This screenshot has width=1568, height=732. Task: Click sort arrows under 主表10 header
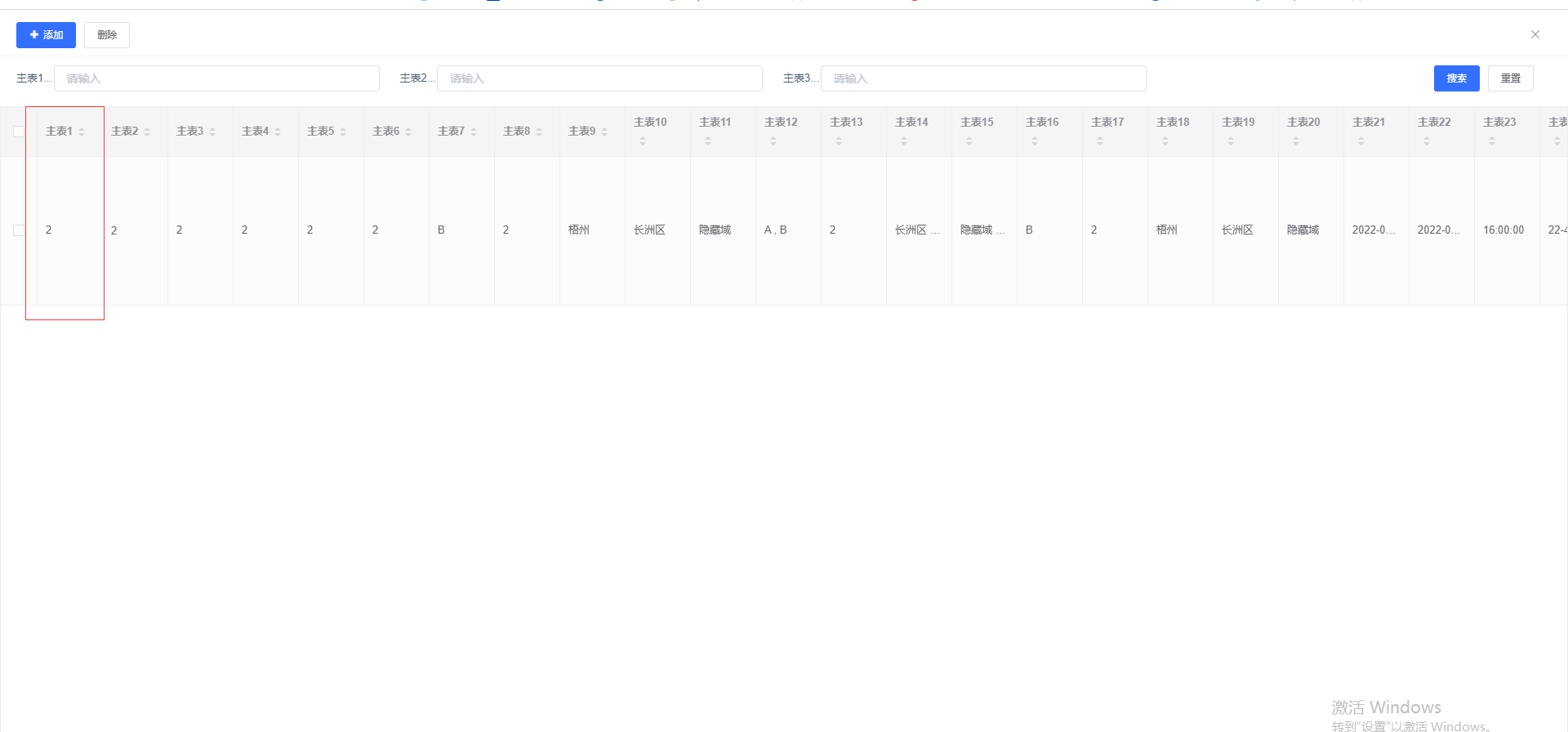point(643,141)
